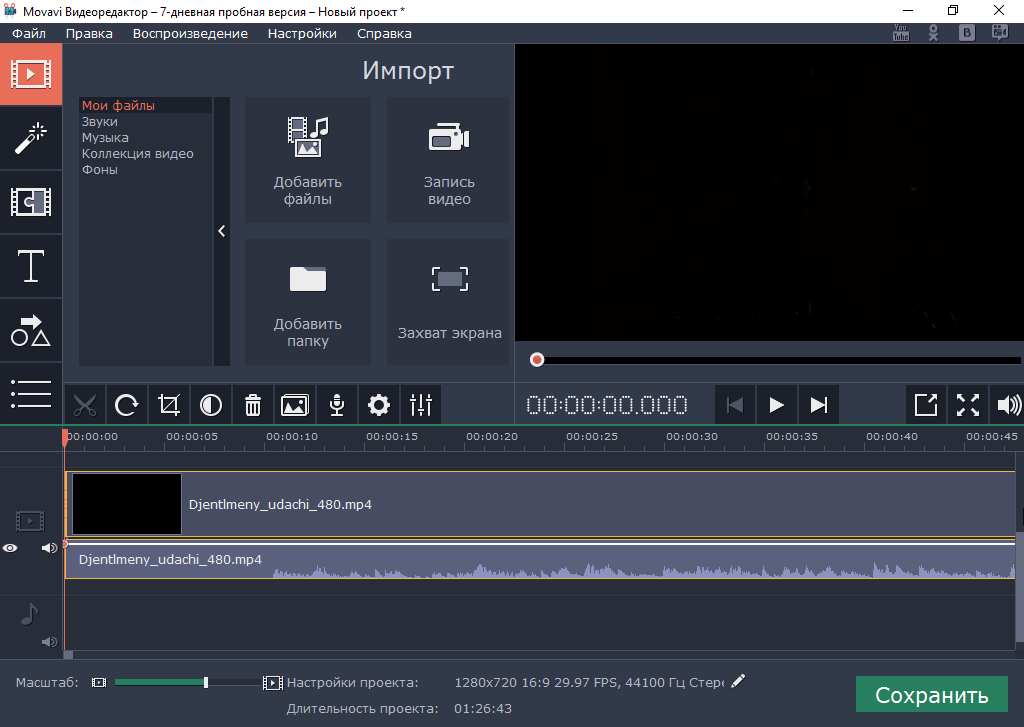
Task: Click the 1280x720 16:9 project settings text
Action: [588, 683]
